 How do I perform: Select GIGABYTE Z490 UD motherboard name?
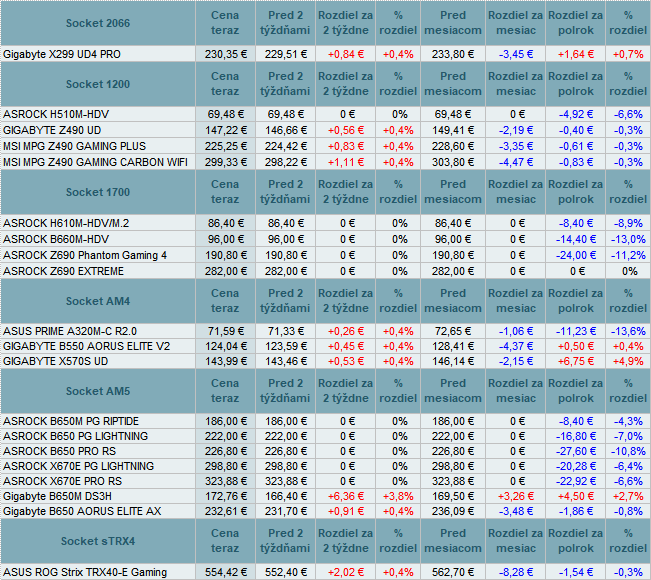click(x=52, y=130)
